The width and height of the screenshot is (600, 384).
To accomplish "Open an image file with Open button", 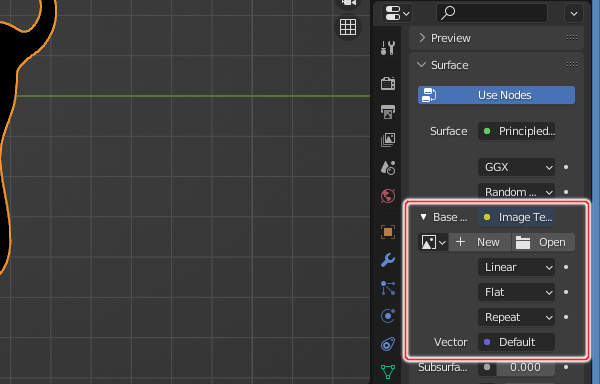I will tap(543, 242).
